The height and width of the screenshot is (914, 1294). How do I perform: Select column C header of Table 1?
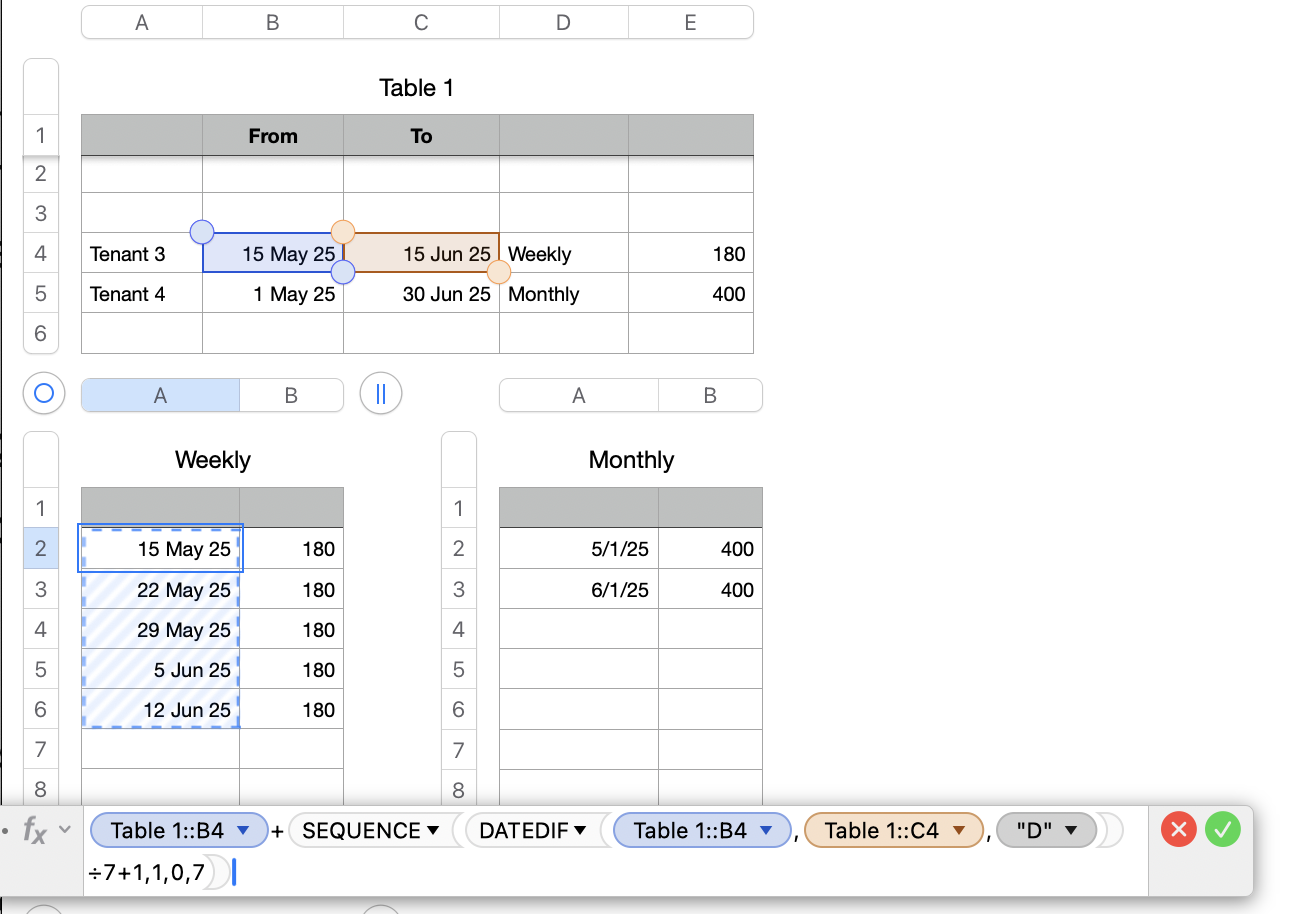click(x=421, y=22)
